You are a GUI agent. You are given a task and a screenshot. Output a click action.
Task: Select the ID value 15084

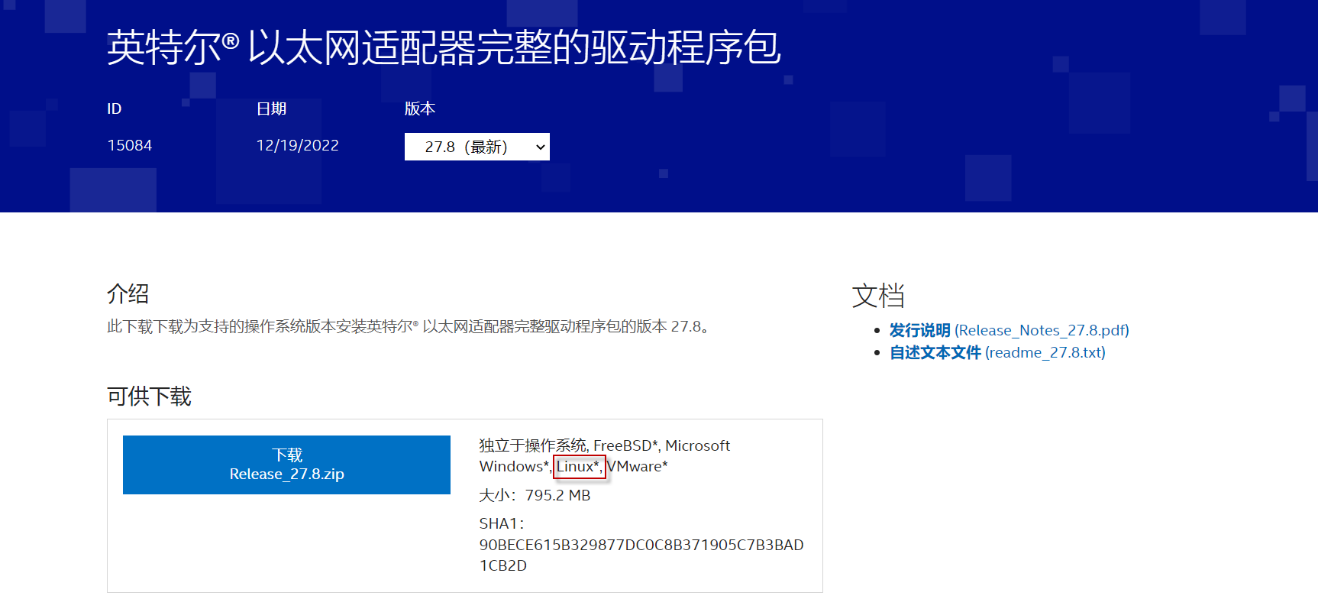(130, 146)
